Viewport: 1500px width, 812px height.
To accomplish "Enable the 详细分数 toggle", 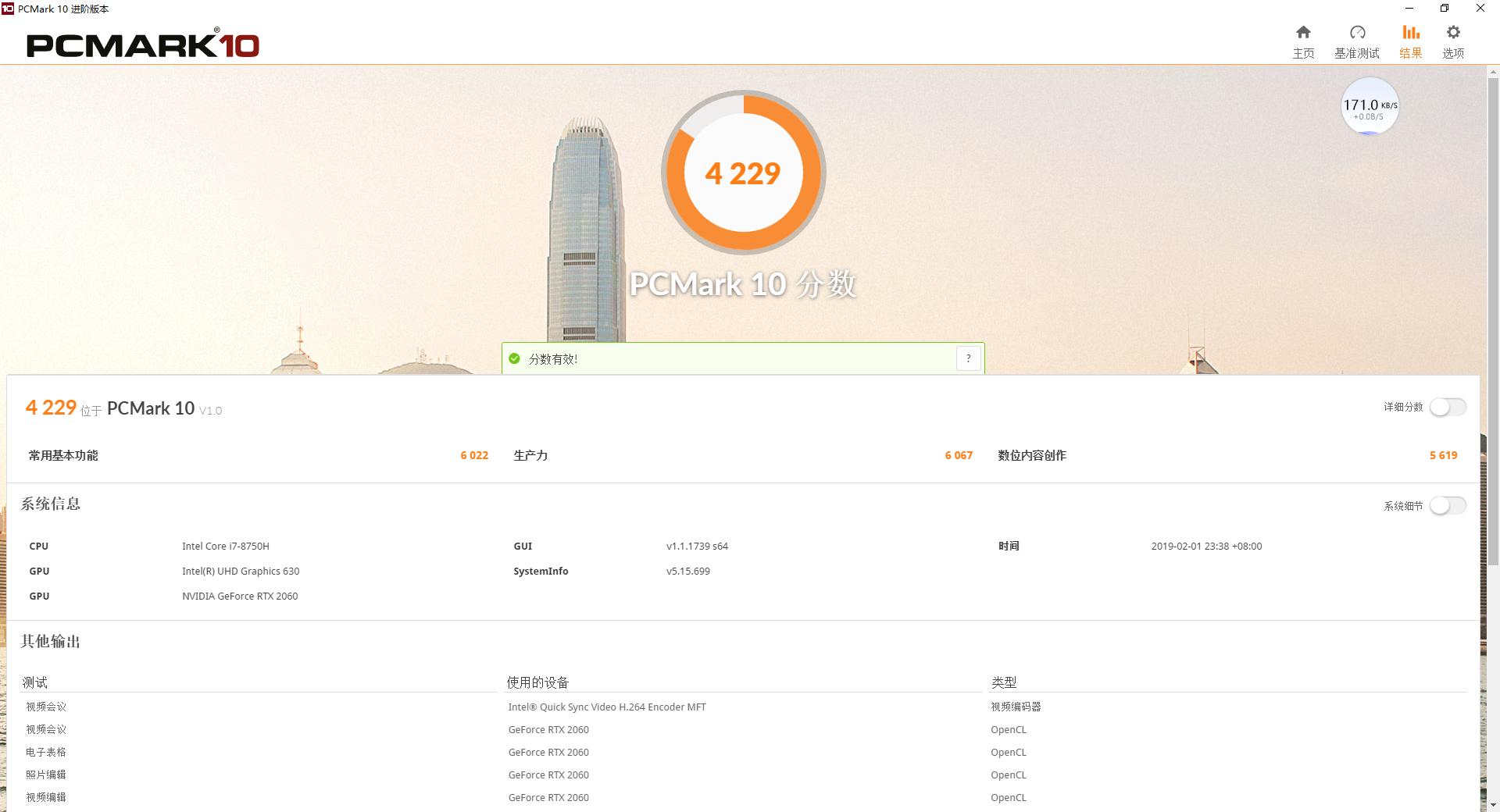I will pyautogui.click(x=1447, y=407).
